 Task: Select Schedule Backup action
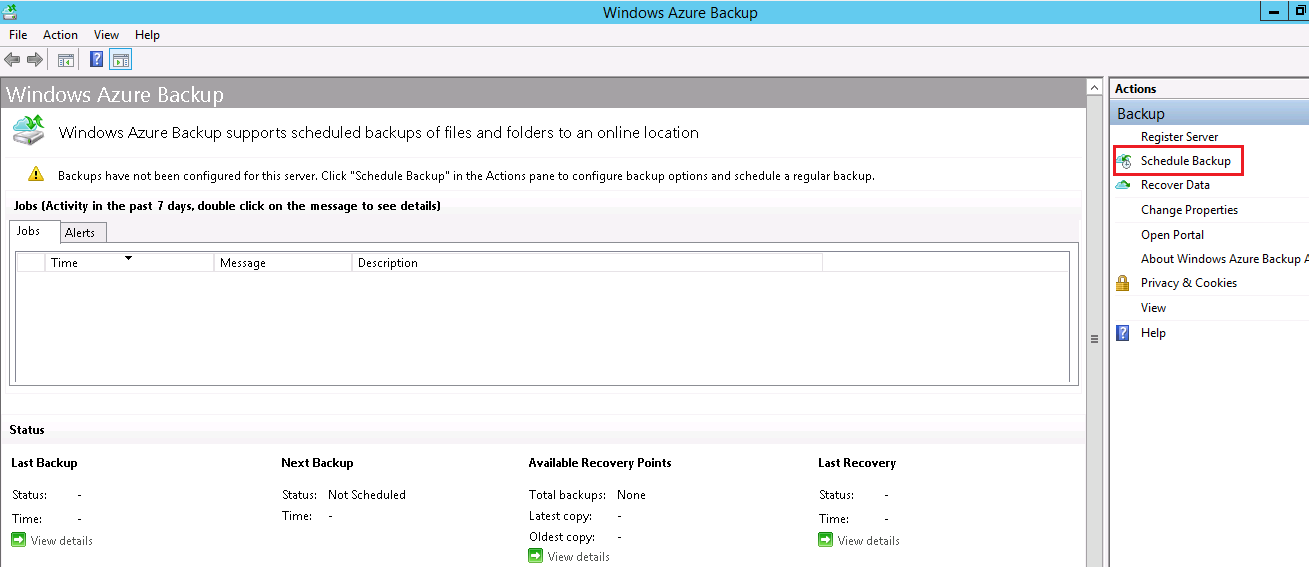click(1186, 161)
